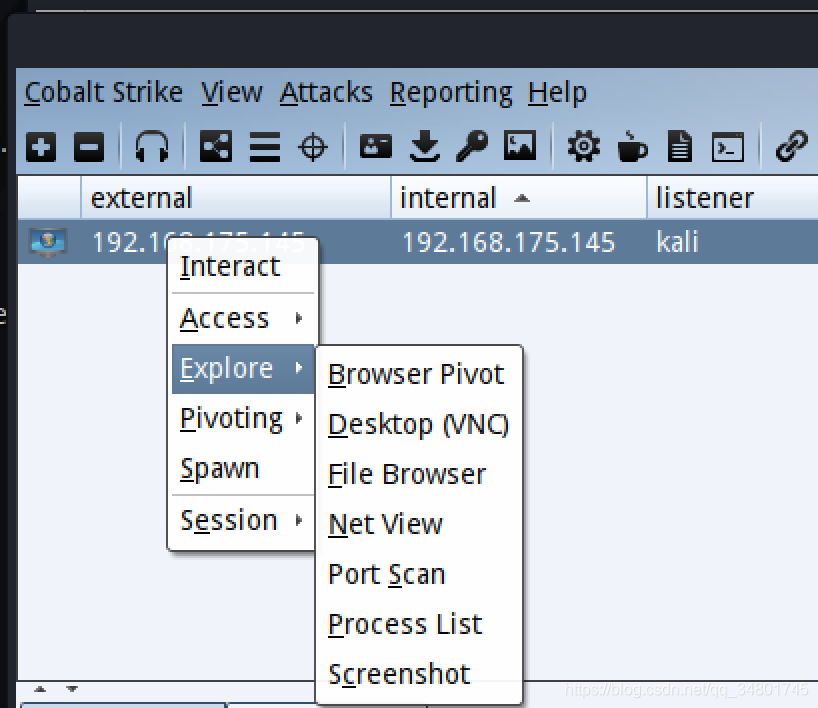Expand the Pivoting submenu

pos(243,418)
